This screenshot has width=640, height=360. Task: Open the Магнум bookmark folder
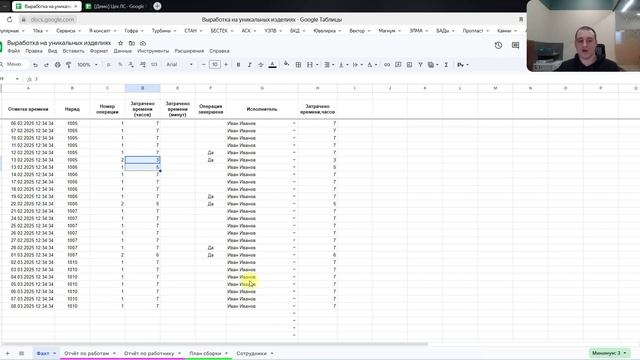pos(389,31)
